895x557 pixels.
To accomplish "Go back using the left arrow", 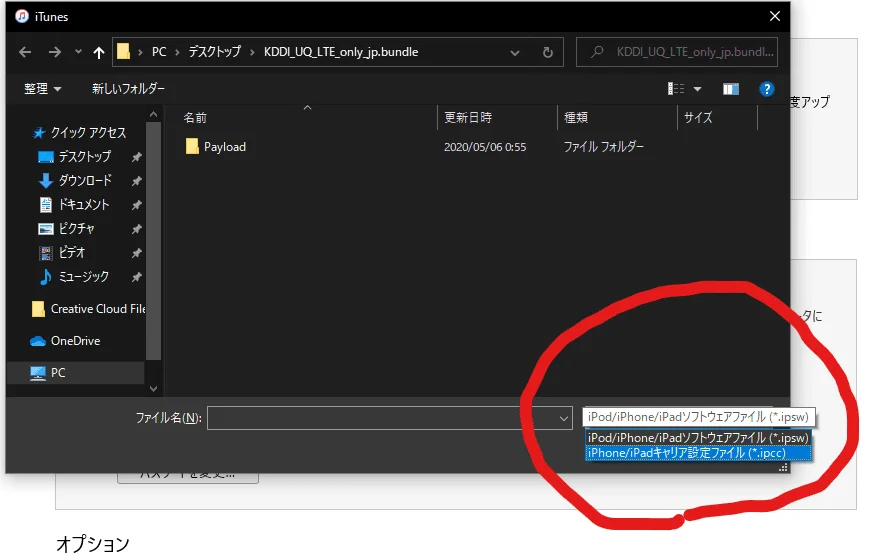I will tap(25, 53).
